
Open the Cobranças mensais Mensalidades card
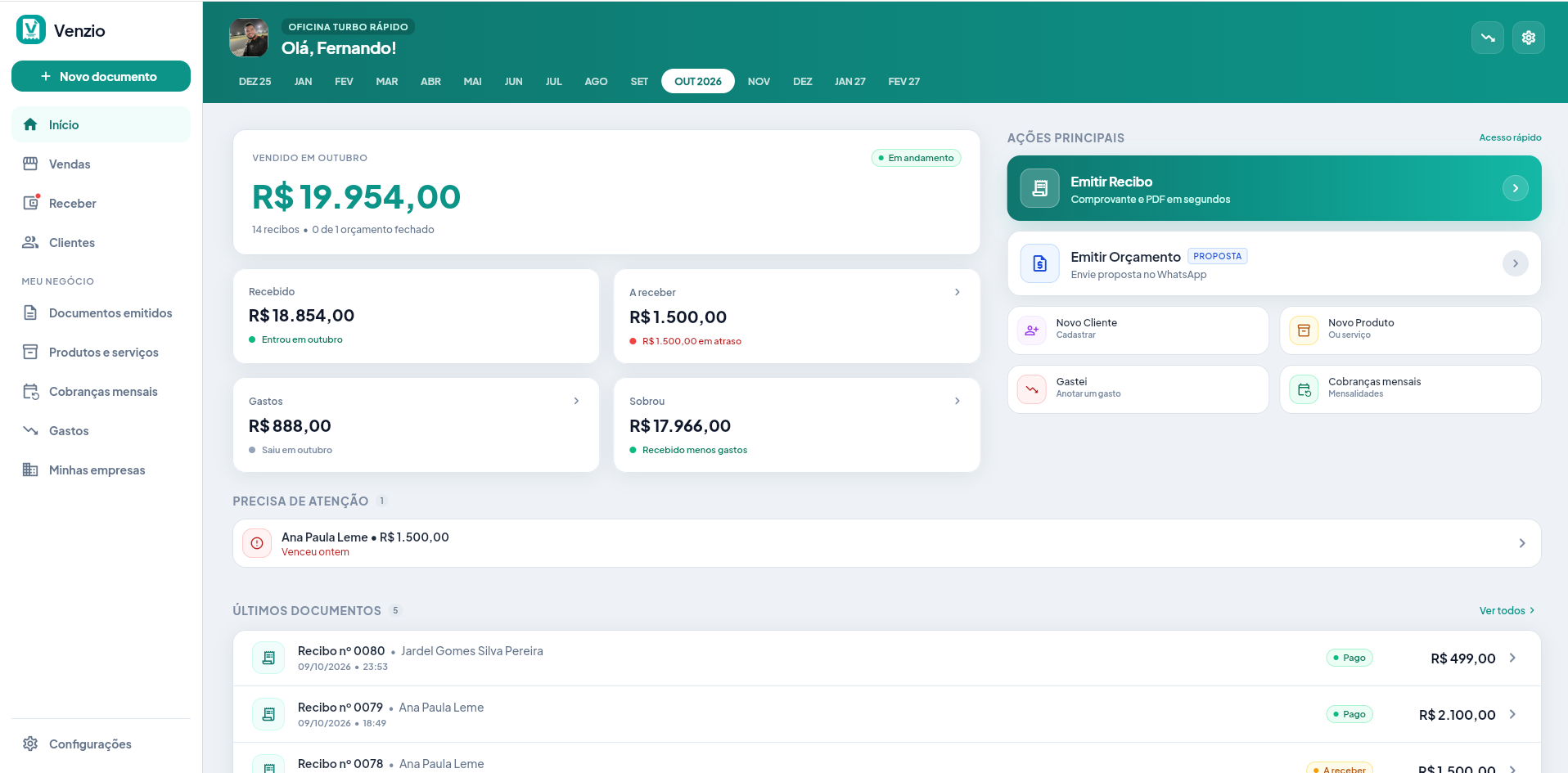1410,389
